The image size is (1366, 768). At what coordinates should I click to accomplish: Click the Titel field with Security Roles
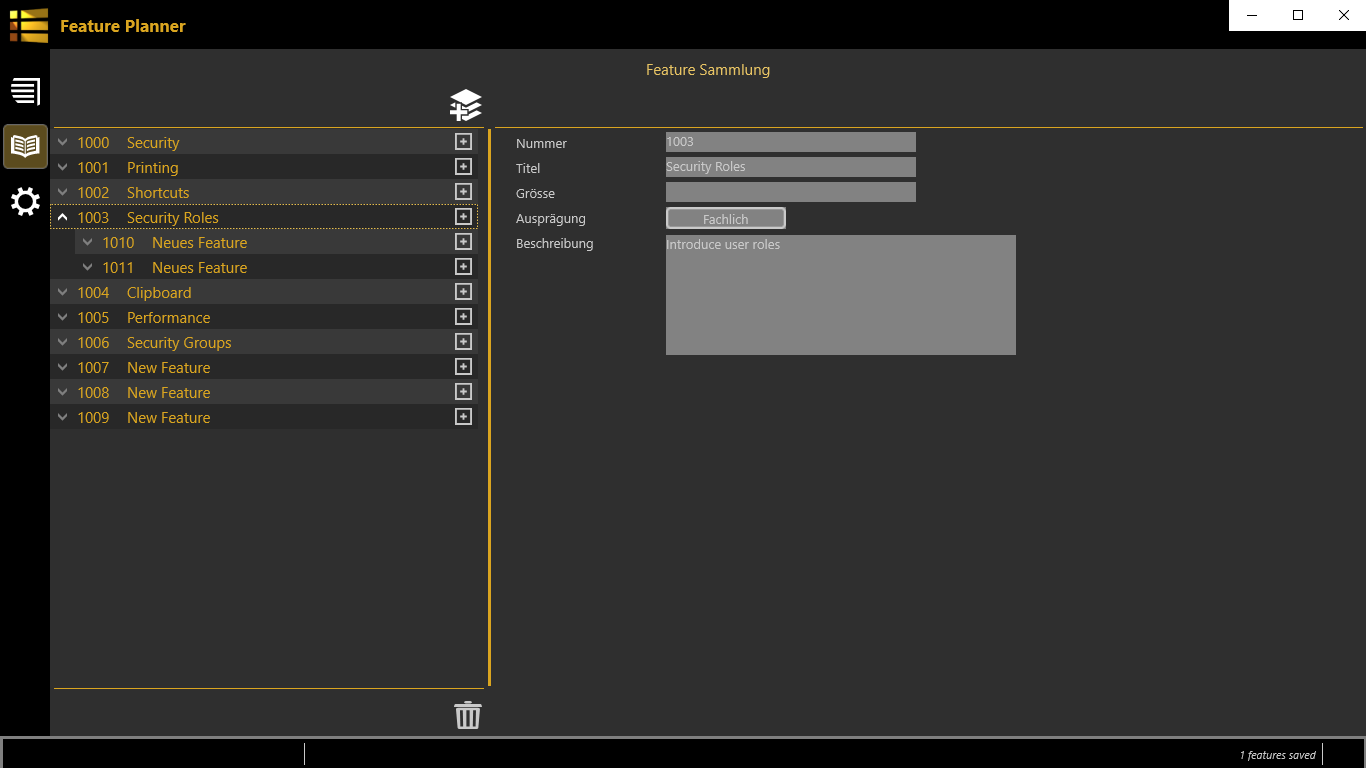[x=791, y=167]
